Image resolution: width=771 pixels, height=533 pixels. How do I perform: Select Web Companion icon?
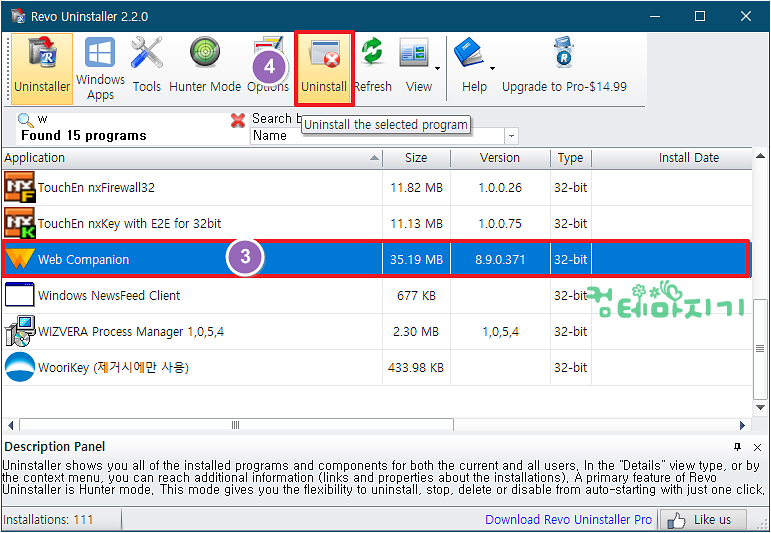(x=20, y=259)
